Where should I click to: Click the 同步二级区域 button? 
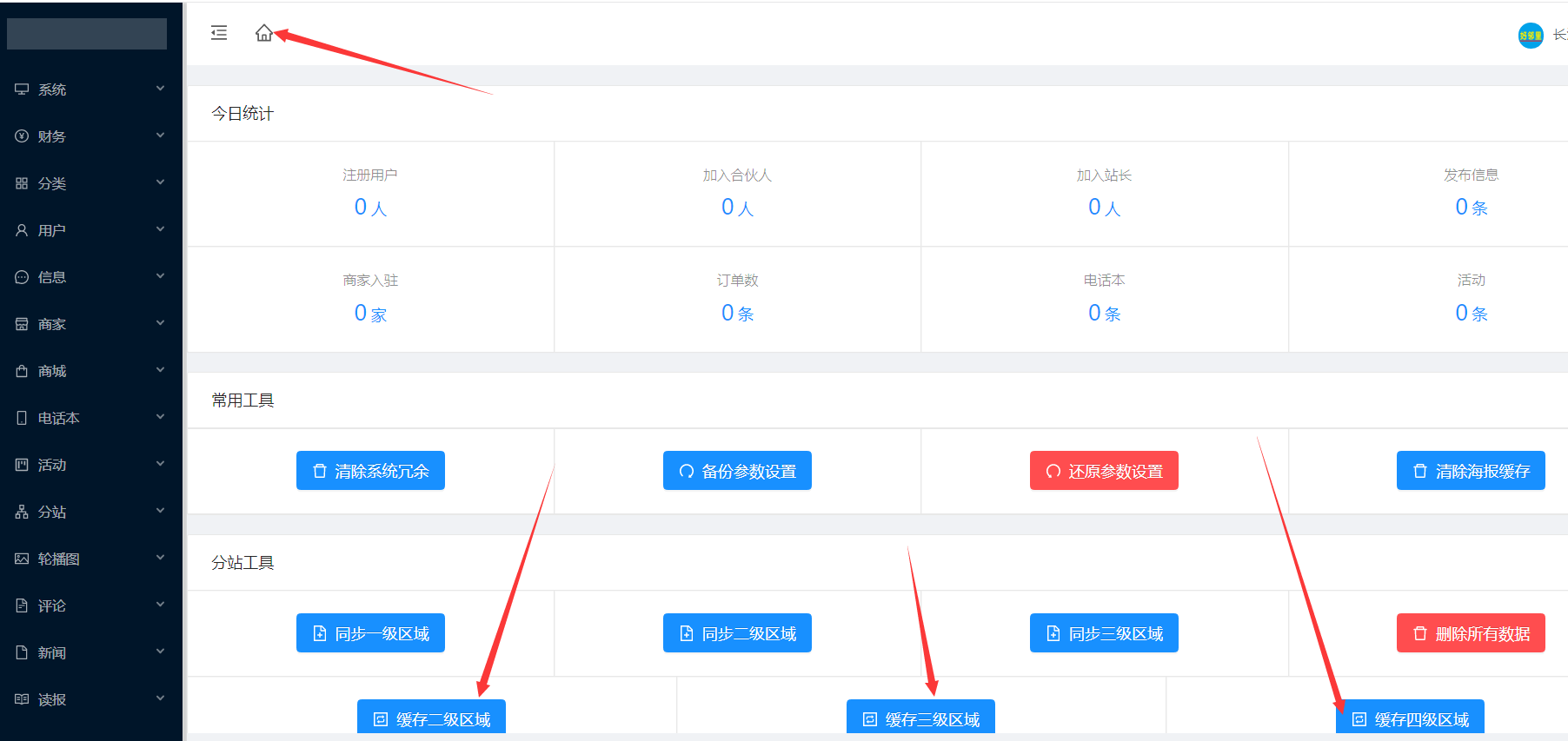click(x=737, y=633)
